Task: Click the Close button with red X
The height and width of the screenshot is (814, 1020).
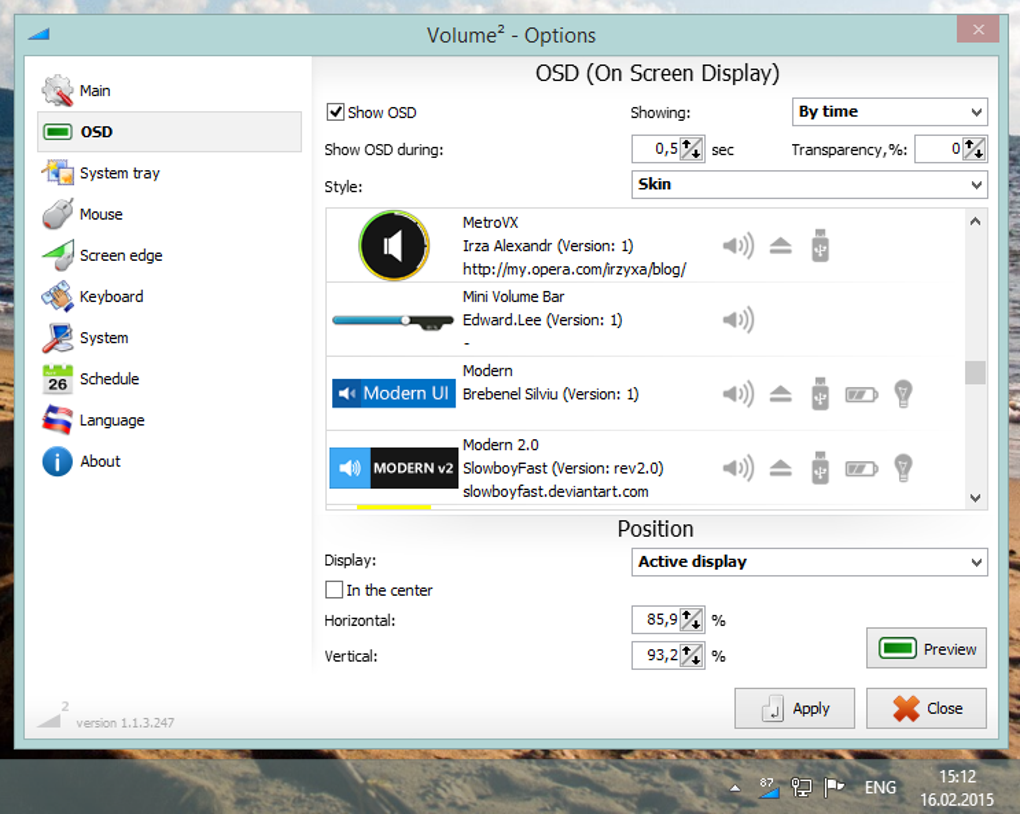Action: [926, 708]
